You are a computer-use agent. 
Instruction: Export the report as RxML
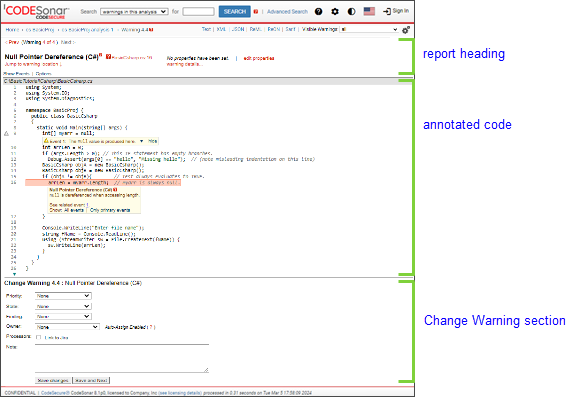pos(255,29)
